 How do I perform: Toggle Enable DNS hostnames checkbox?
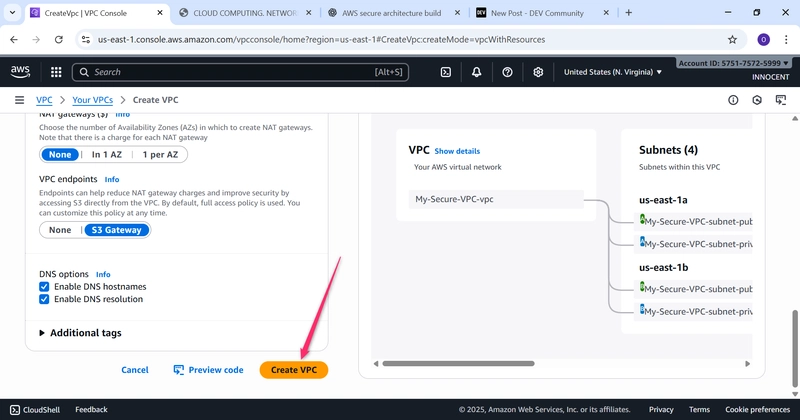pyautogui.click(x=44, y=287)
